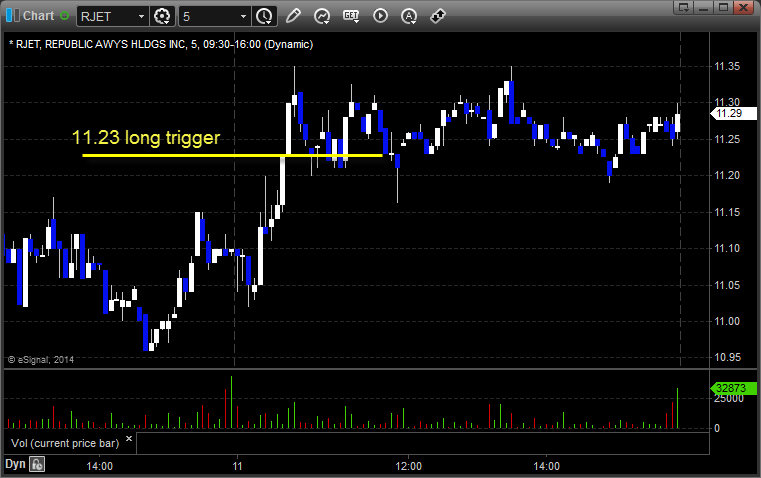The width and height of the screenshot is (761, 478).
Task: Click the bar replay play icon
Action: coord(380,16)
